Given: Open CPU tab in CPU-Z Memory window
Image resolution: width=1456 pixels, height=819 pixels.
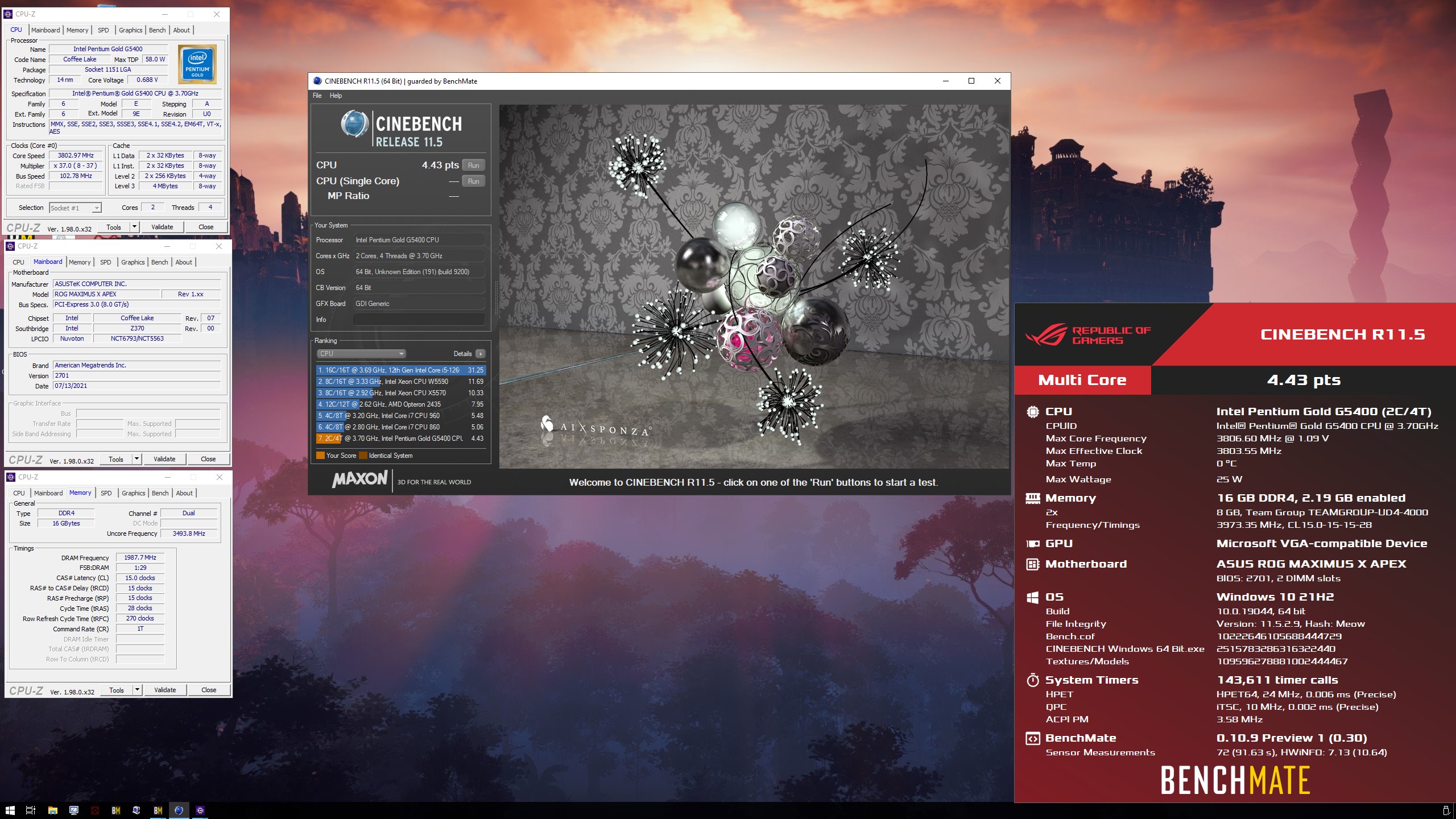Looking at the screenshot, I should click(19, 493).
